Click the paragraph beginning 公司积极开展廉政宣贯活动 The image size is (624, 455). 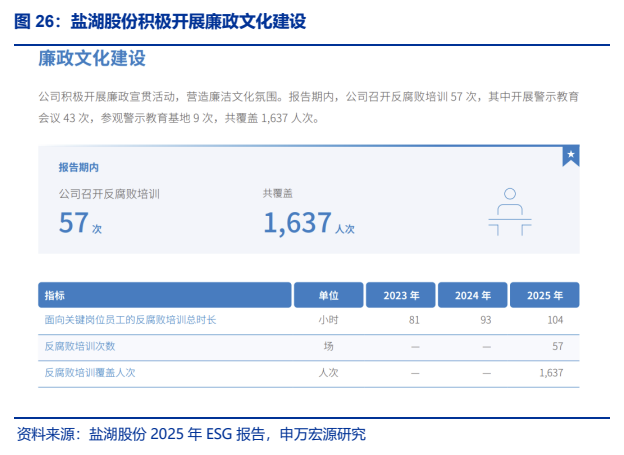point(308,107)
